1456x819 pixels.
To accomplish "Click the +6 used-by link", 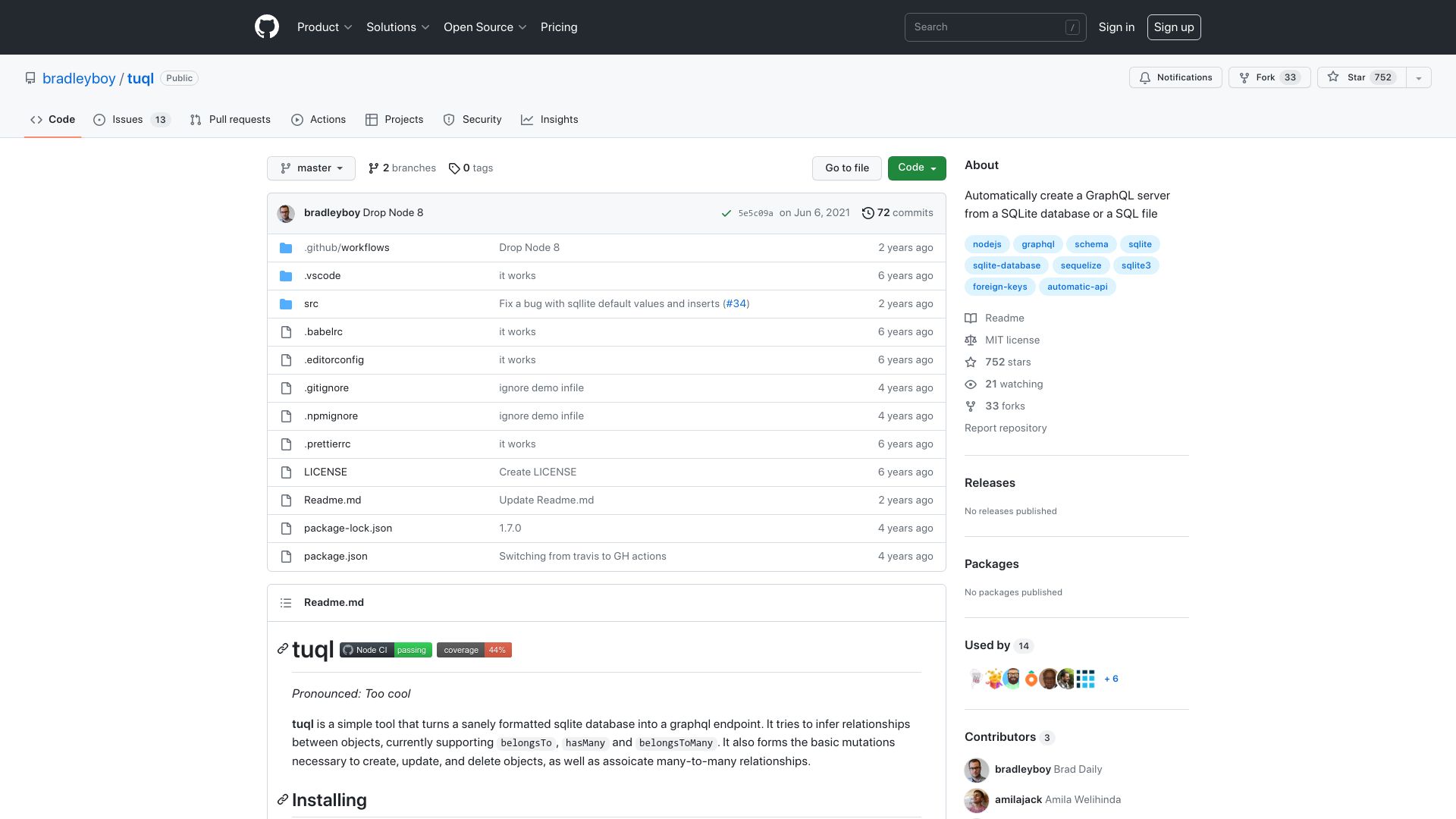I will pyautogui.click(x=1111, y=679).
